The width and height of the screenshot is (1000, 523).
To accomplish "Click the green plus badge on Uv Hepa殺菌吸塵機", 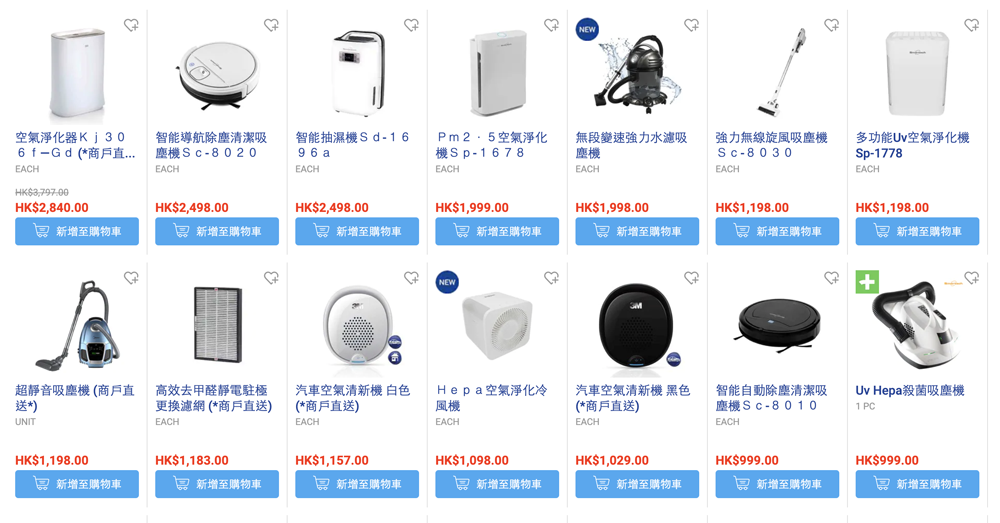I will coord(867,282).
